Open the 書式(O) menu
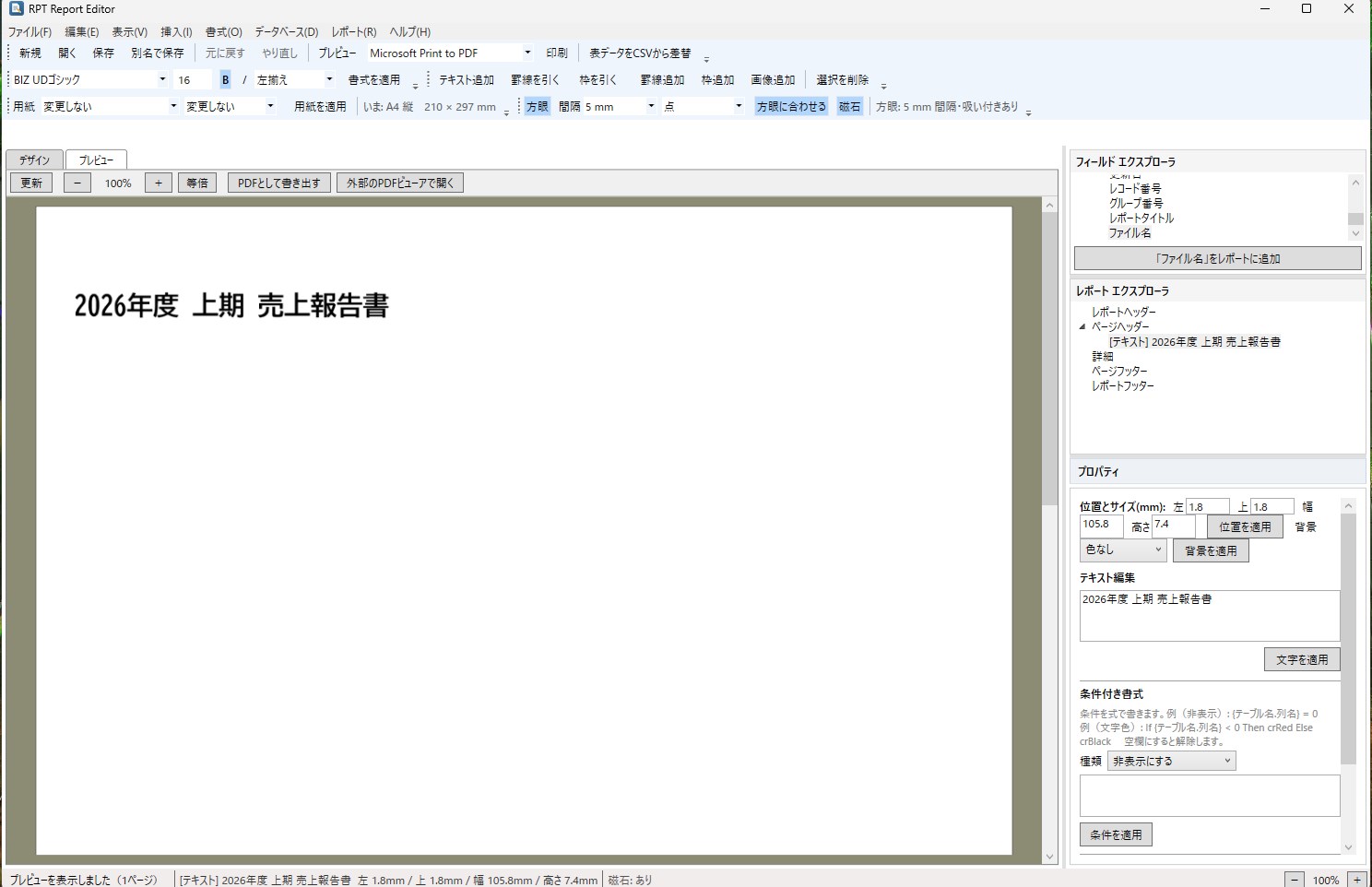Viewport: 1372px width, 887px height. pyautogui.click(x=223, y=32)
